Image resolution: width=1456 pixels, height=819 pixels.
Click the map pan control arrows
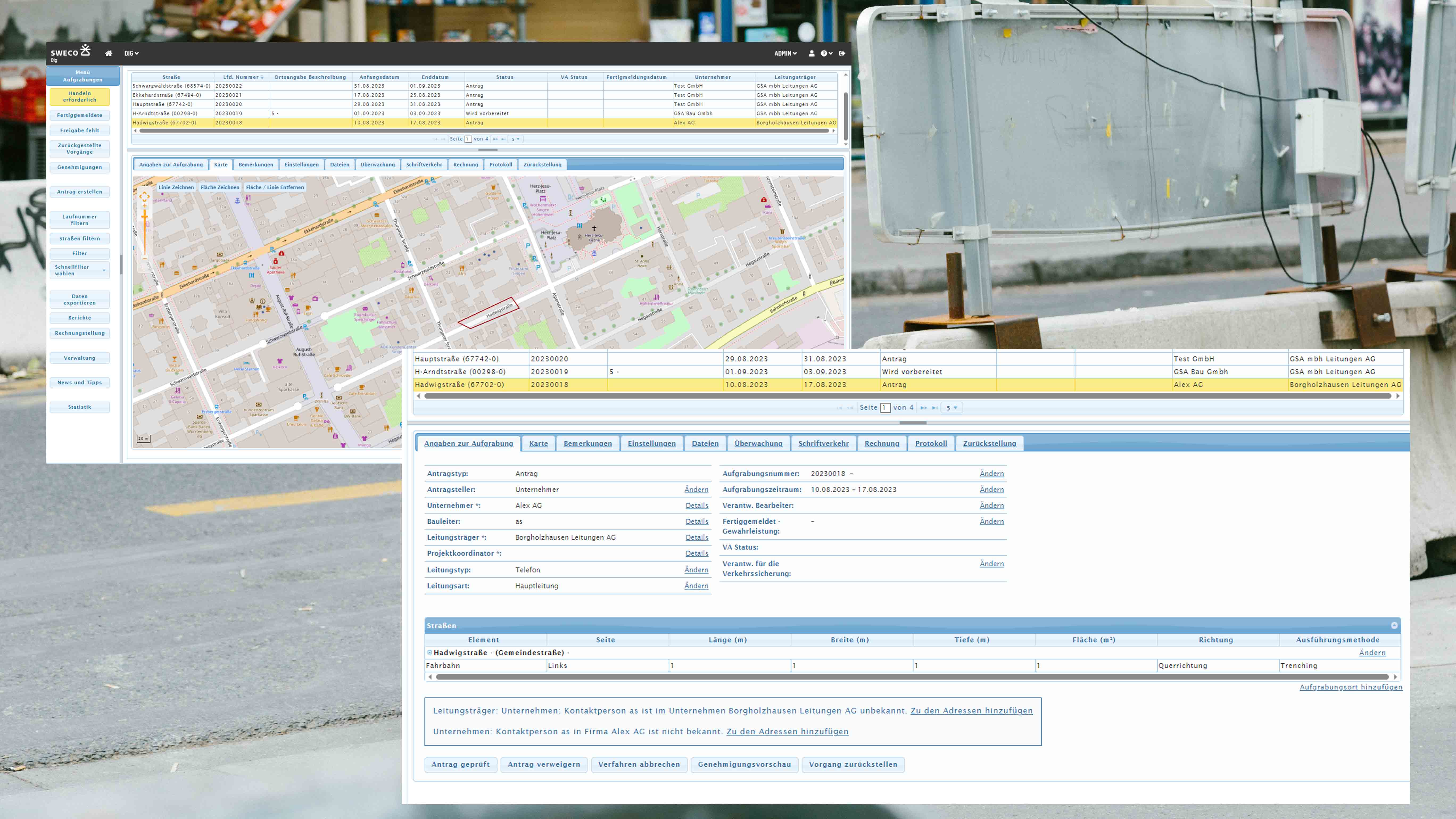[144, 197]
